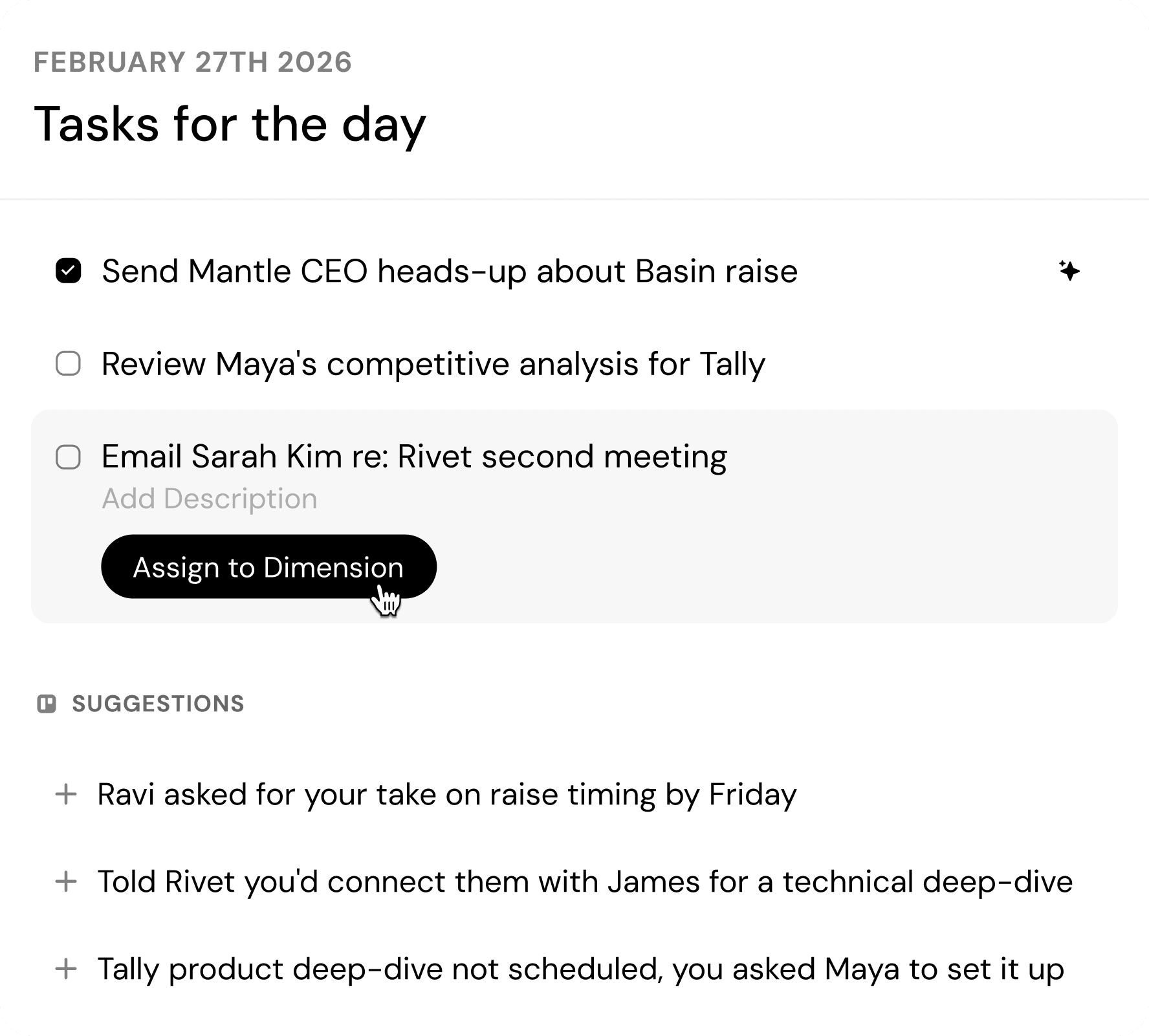
Task: Check off Review Maya's competitive analysis task
Action: click(69, 363)
